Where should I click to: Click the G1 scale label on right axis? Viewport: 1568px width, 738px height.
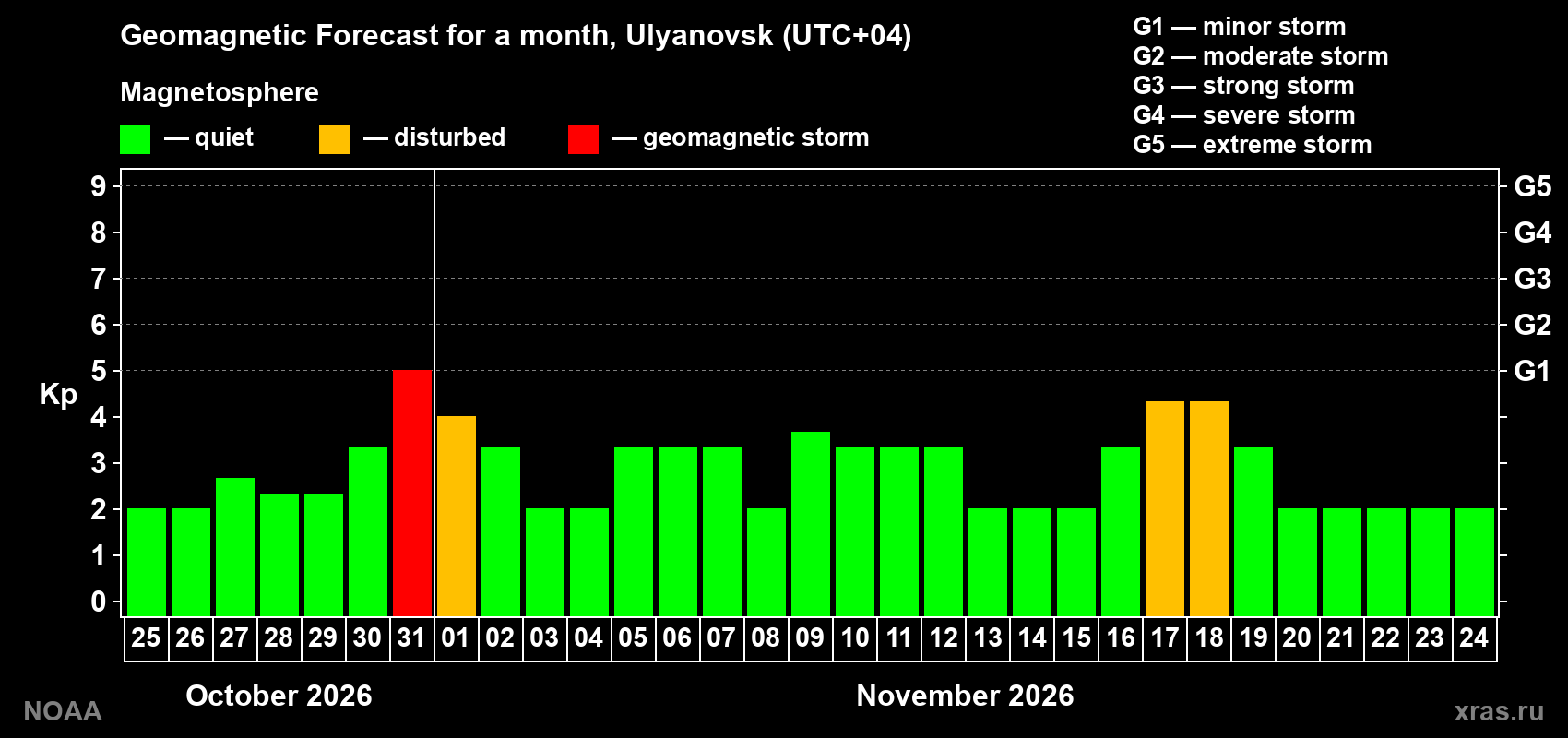pos(1532,371)
